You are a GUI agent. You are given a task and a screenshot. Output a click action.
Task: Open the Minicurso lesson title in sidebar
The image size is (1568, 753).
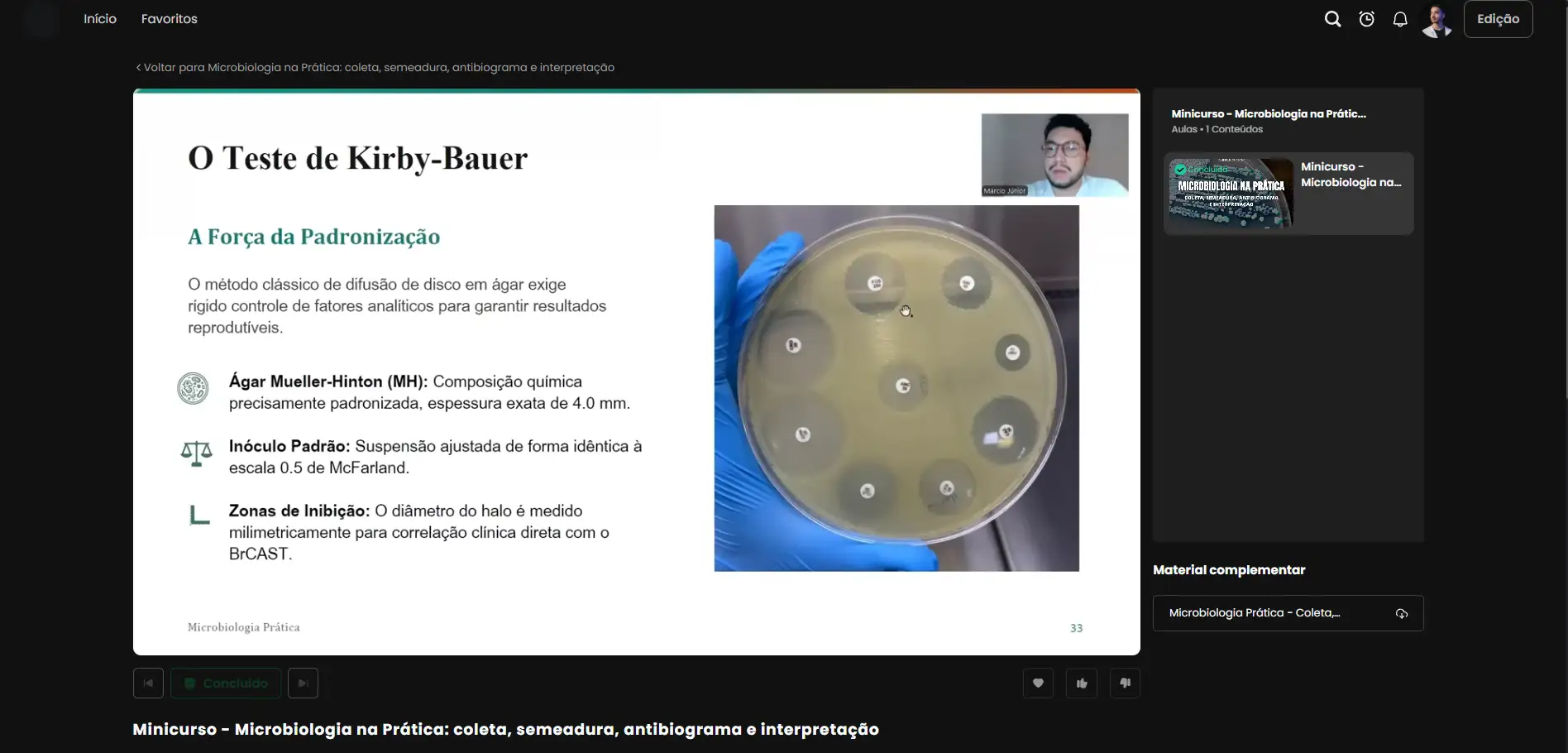(x=1350, y=175)
